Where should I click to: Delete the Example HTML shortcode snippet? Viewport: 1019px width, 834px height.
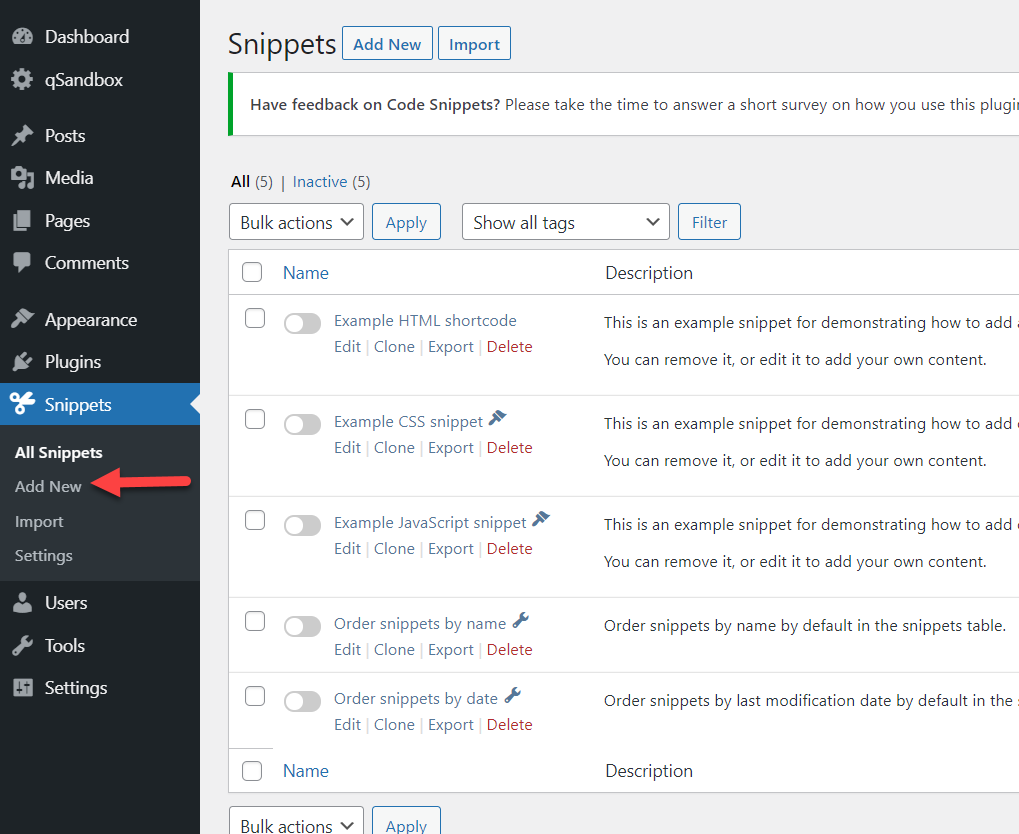[510, 346]
